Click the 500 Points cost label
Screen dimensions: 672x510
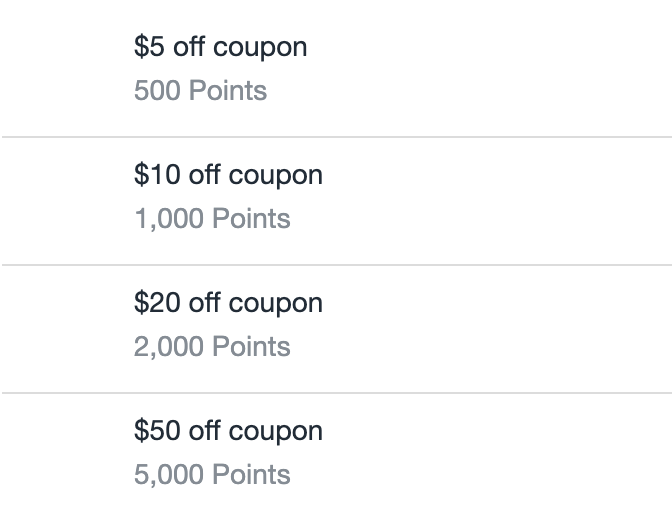point(200,90)
